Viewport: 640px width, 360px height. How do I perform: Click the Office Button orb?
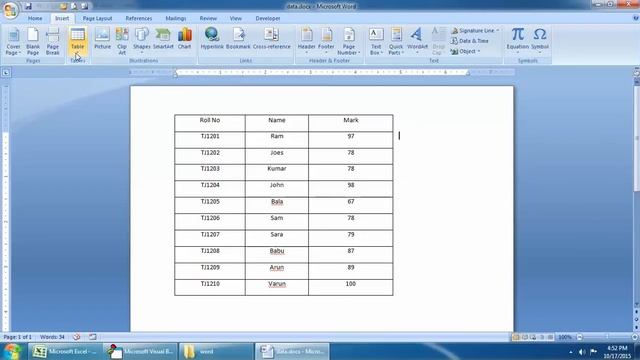pyautogui.click(x=10, y=10)
